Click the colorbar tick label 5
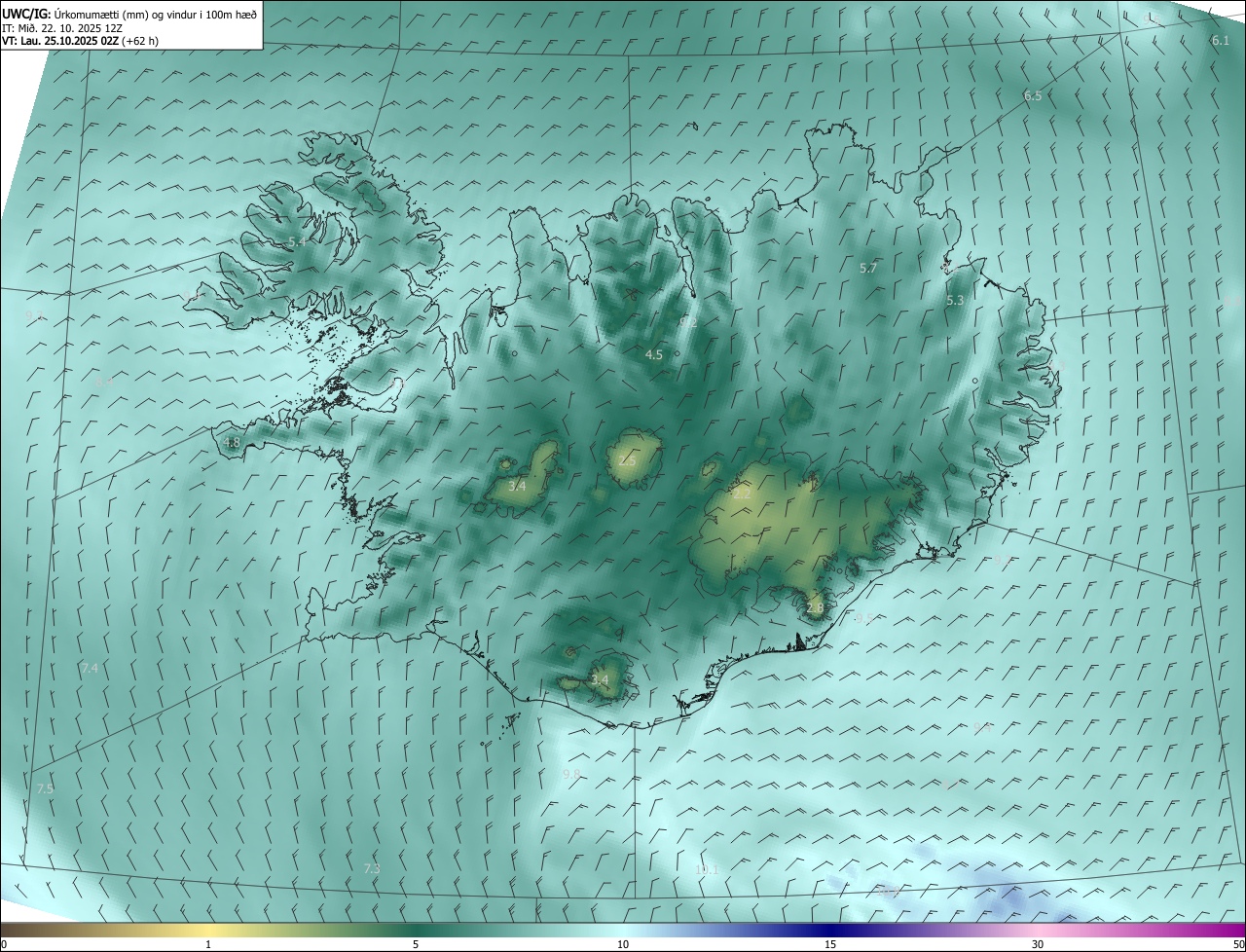The width and height of the screenshot is (1246, 952). (x=416, y=944)
